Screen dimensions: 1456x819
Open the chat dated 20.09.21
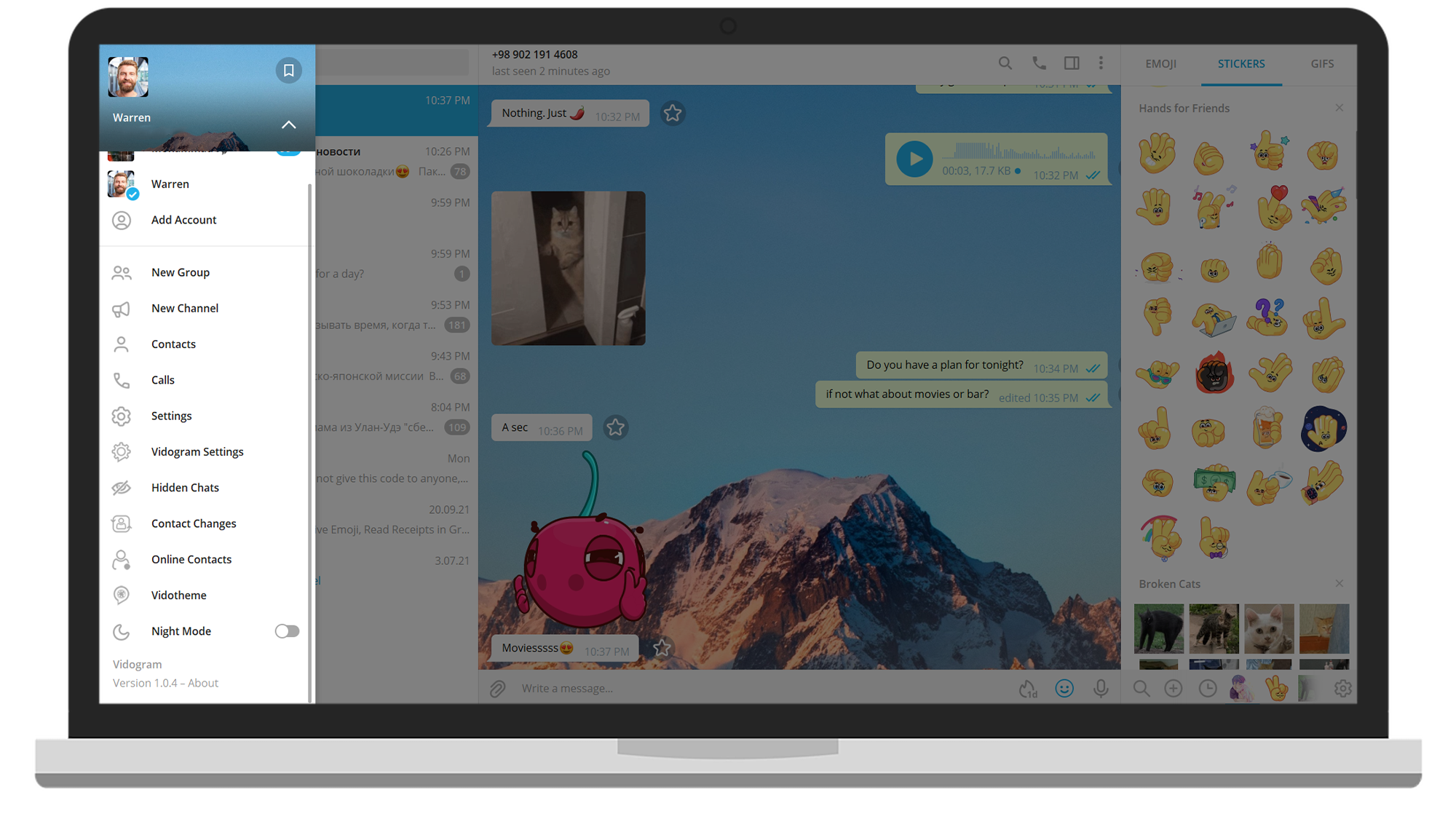tap(397, 520)
